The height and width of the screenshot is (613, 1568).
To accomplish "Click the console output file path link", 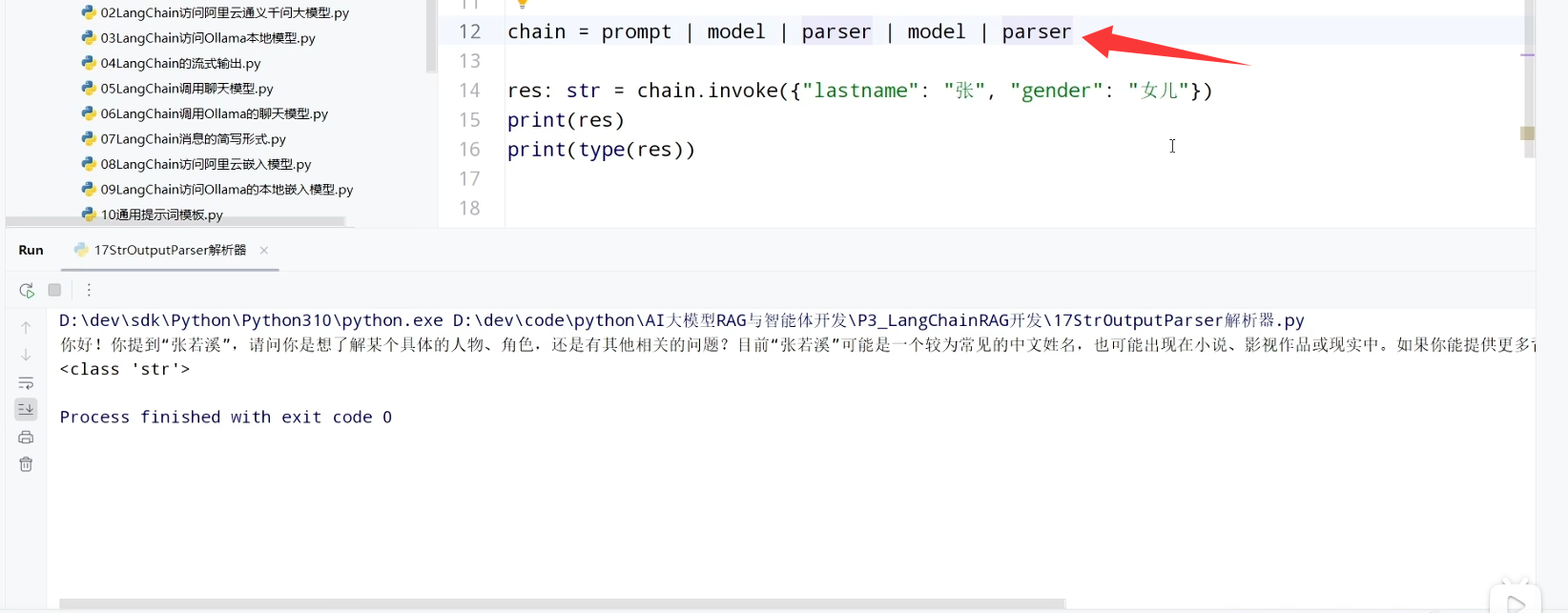I will 878,320.
